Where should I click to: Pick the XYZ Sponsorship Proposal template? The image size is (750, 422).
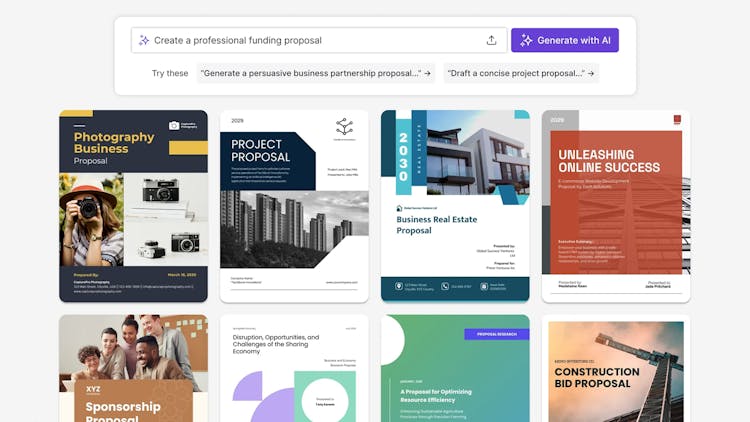click(x=133, y=370)
